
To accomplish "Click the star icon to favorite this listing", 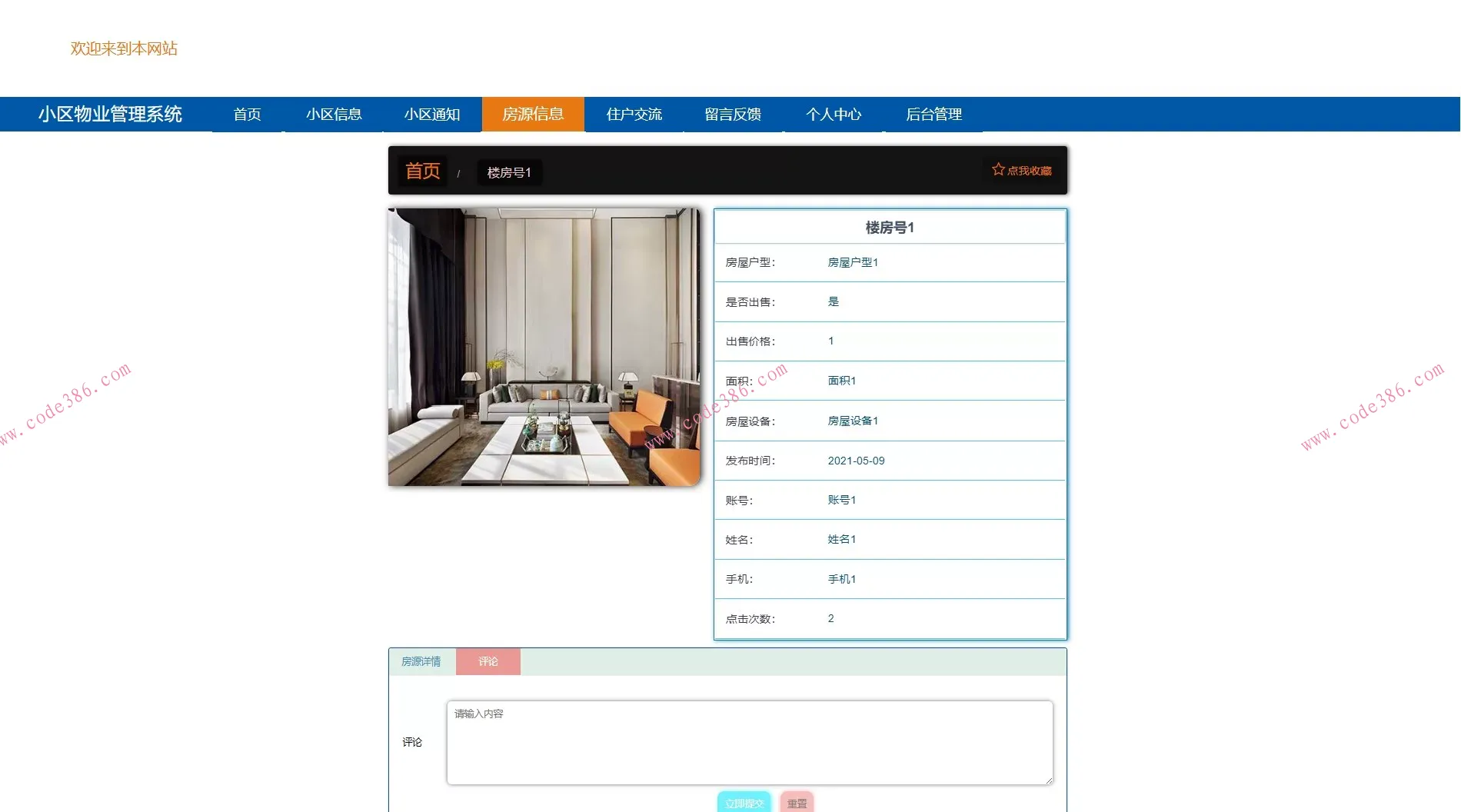I will [x=999, y=168].
